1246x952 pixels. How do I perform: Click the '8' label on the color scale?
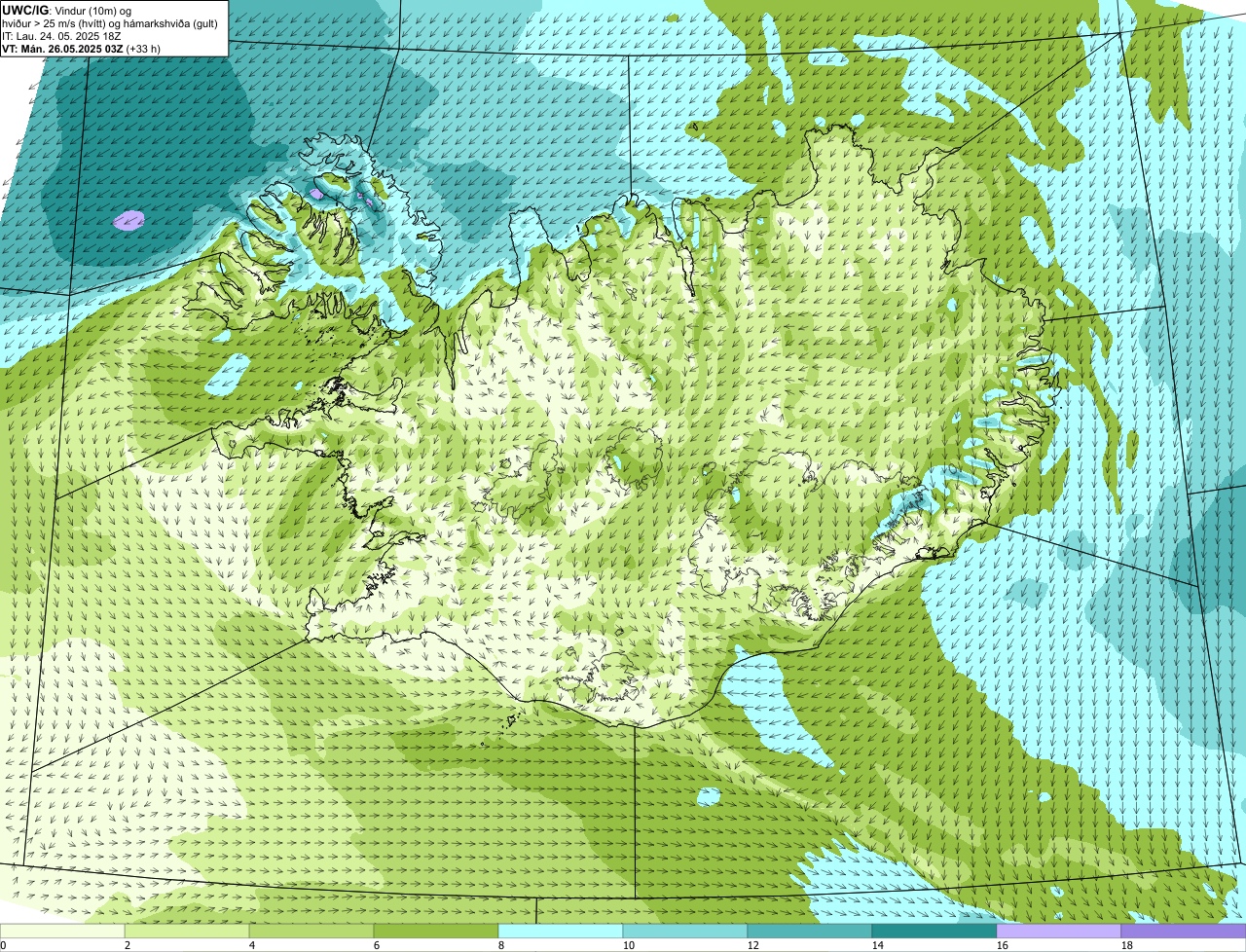click(x=501, y=945)
